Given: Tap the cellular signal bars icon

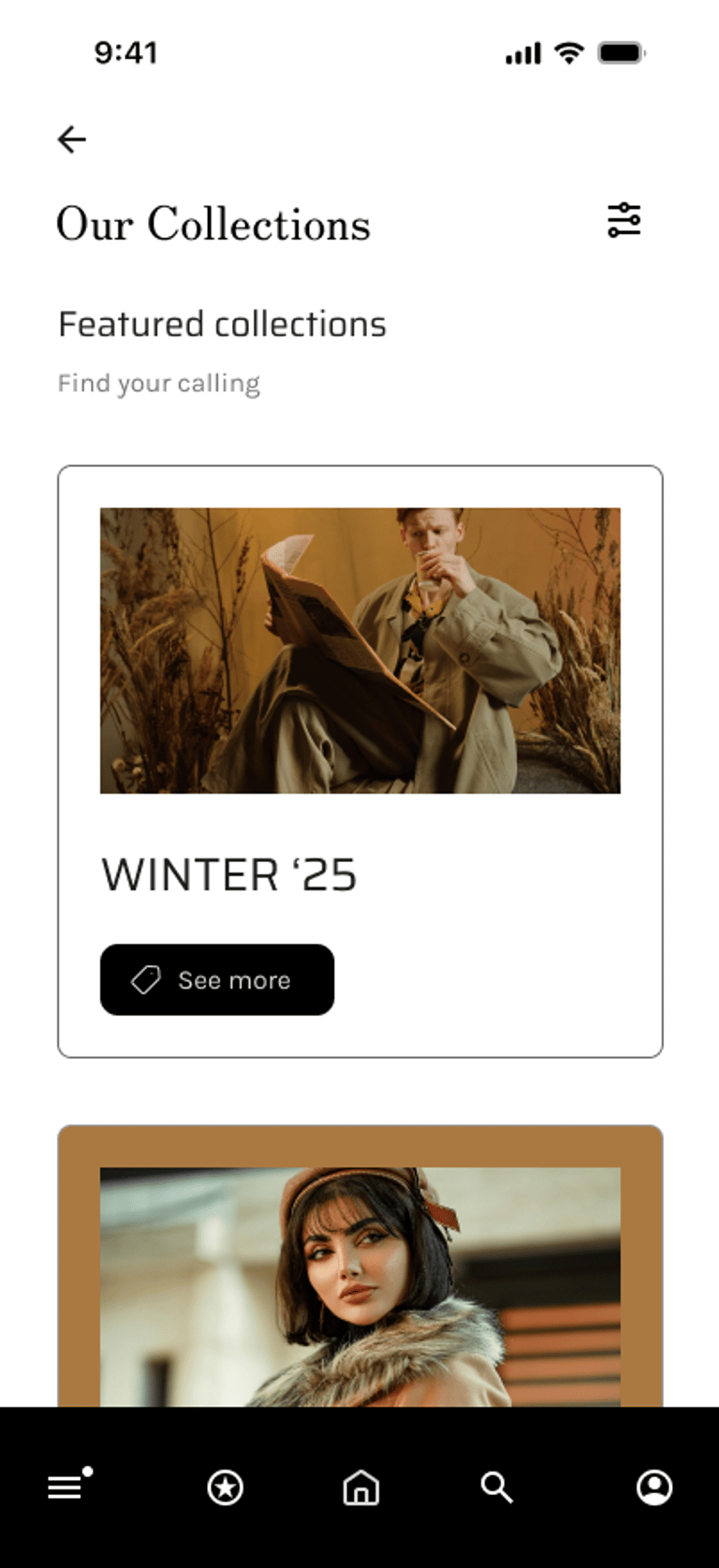Looking at the screenshot, I should coord(523,53).
